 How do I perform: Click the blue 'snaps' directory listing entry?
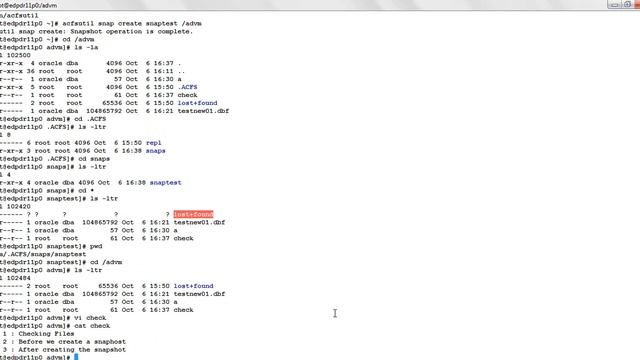(x=156, y=151)
